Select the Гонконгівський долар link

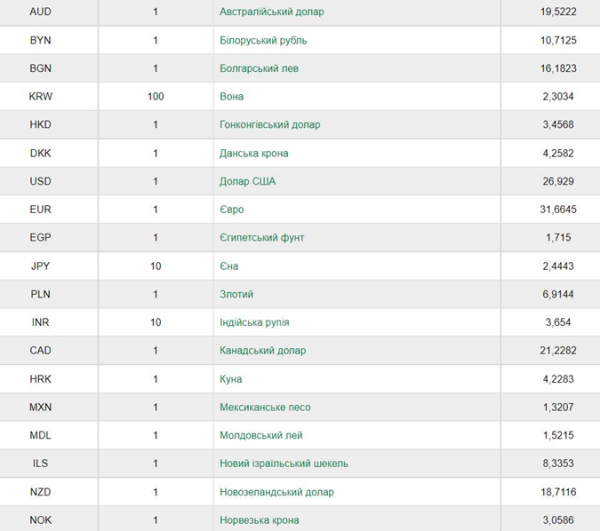tap(270, 125)
